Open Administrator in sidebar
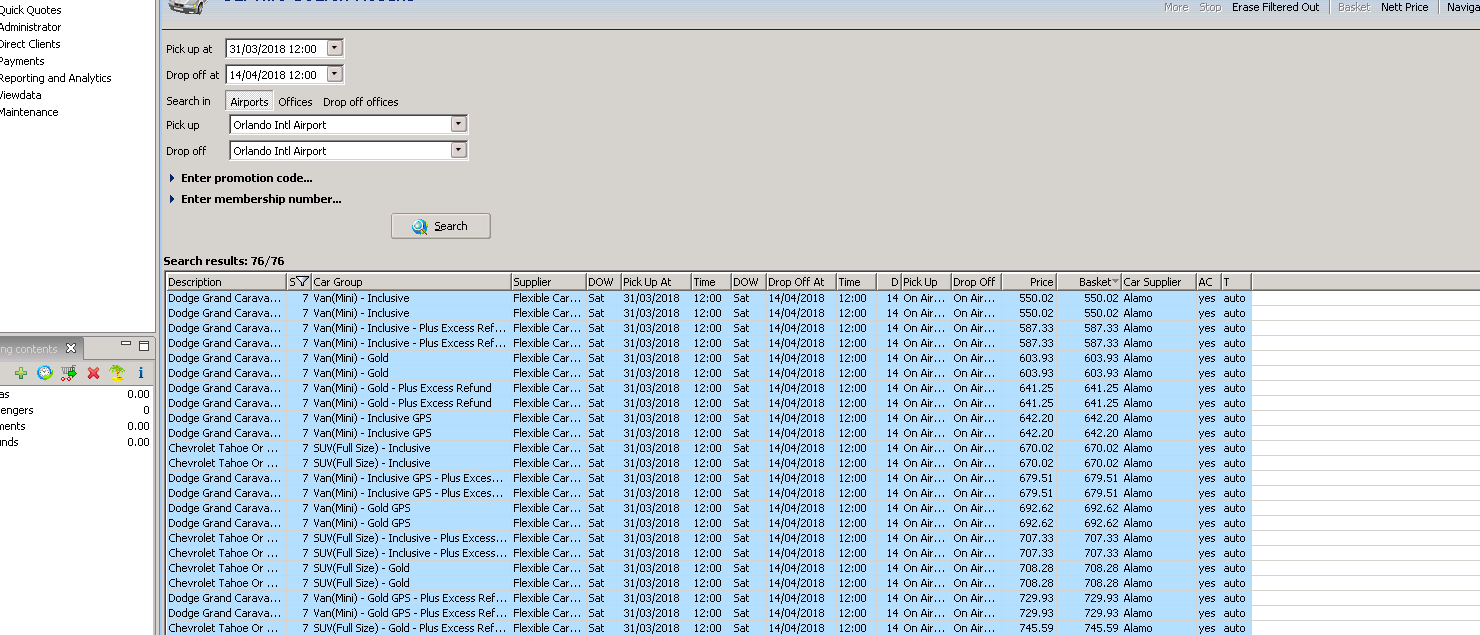 pyautogui.click(x=30, y=27)
